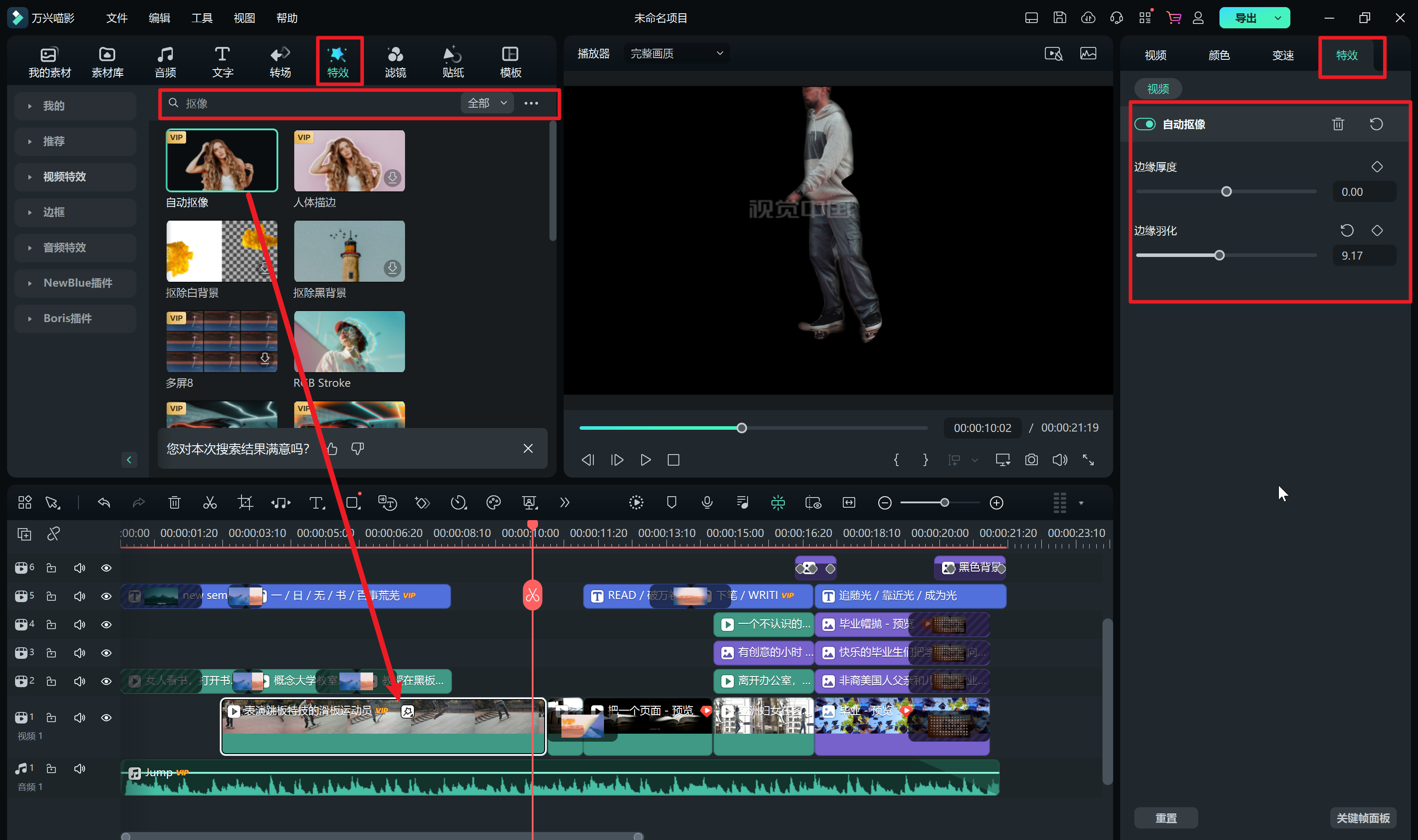Expand the 视频特效 category
Viewport: 1418px width, 840px height.
pos(65,177)
